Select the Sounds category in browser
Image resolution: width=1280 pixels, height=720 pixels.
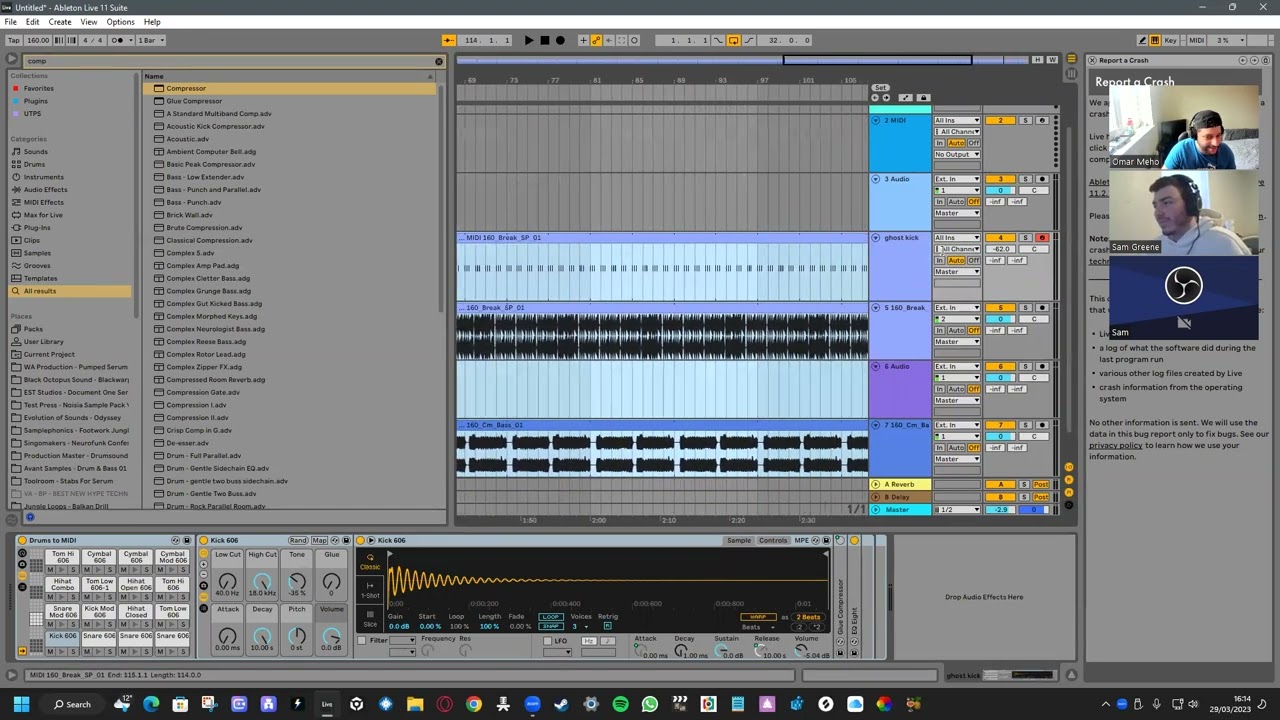(36, 152)
